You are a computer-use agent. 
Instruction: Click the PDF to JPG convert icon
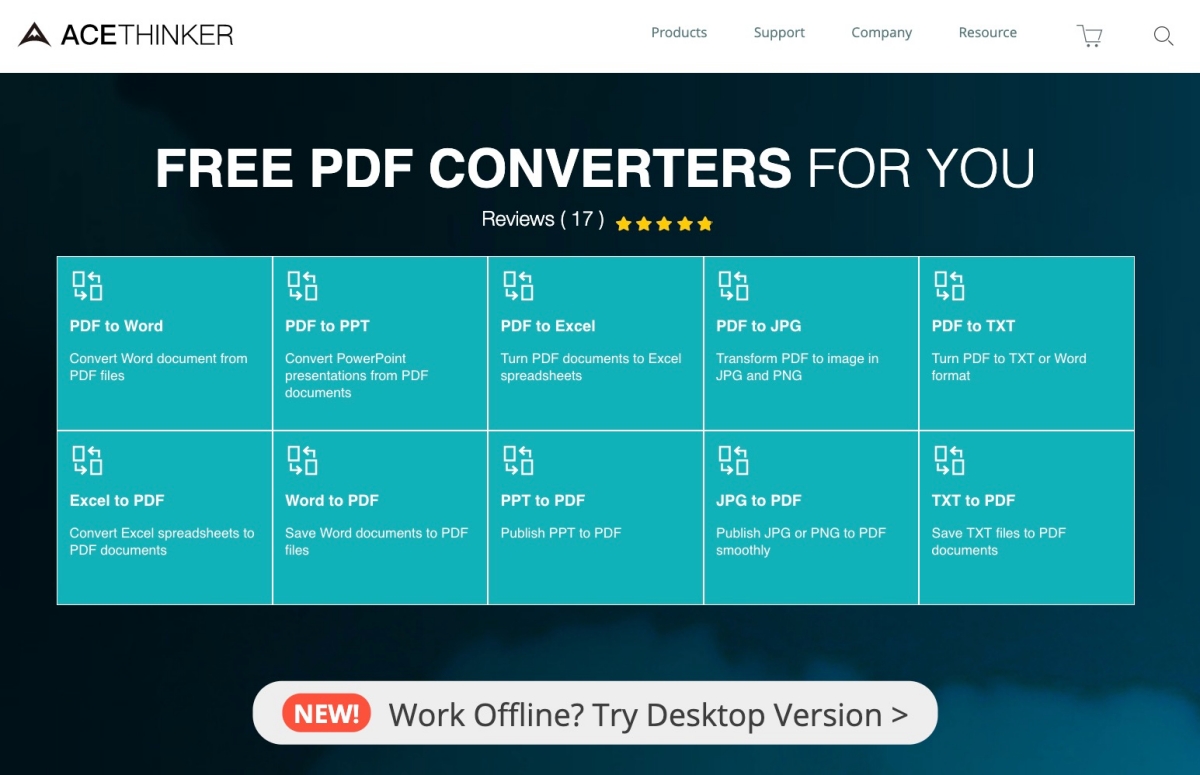click(x=733, y=286)
